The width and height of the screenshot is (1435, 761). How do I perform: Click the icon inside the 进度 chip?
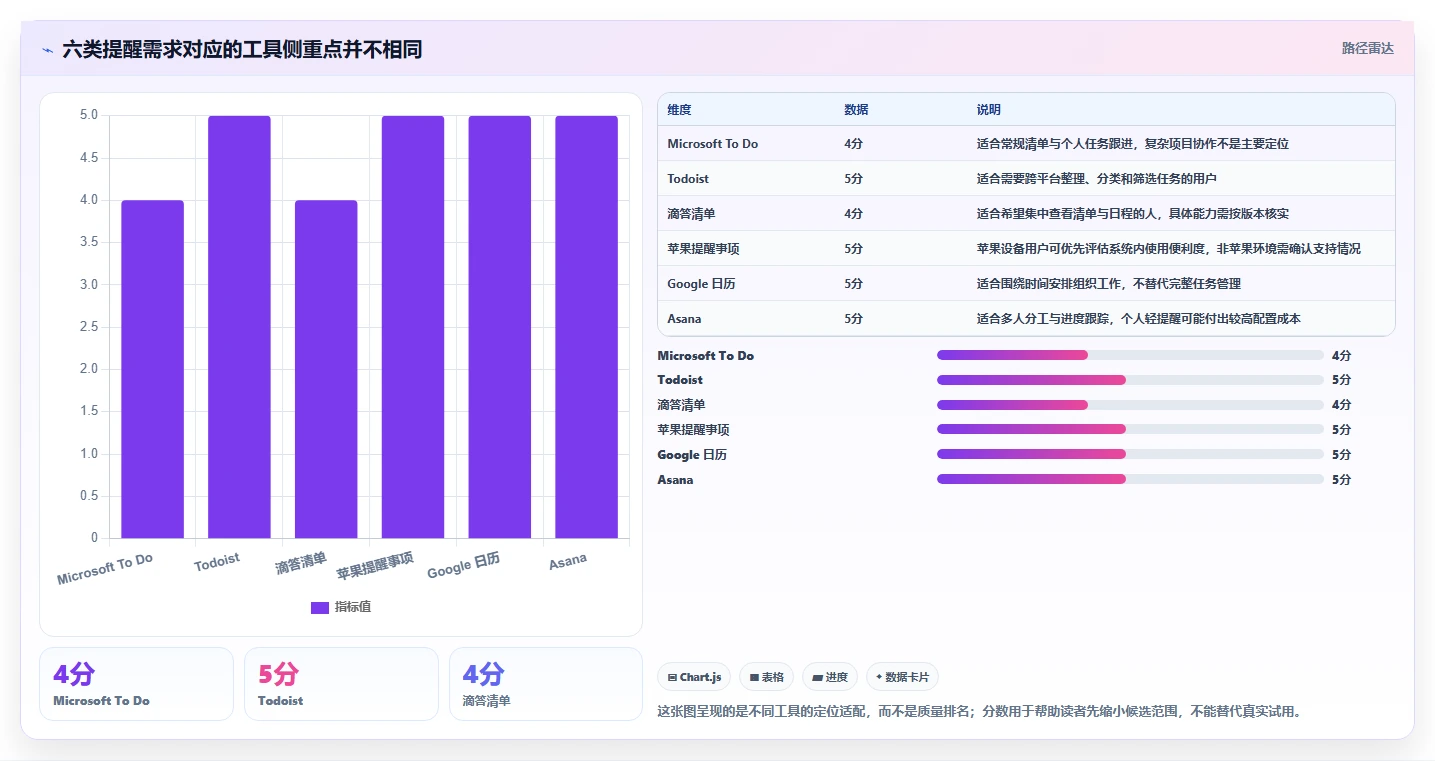[x=817, y=677]
